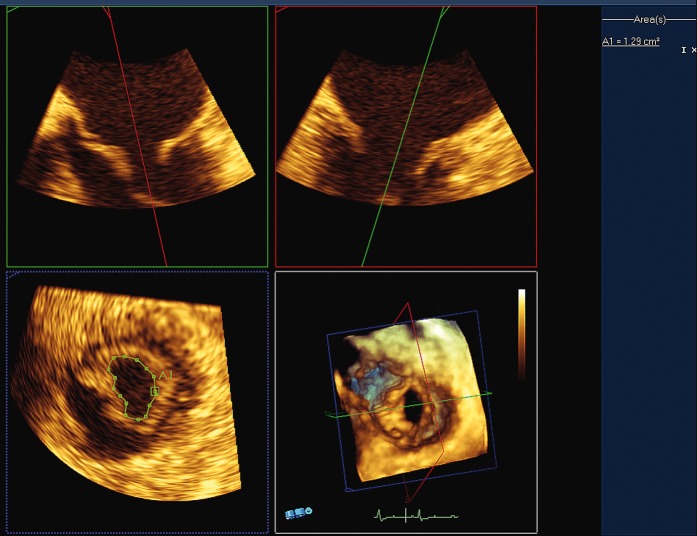Viewport: 697px width, 536px height.
Task: Click the Area(s) panel heading
Action: point(649,20)
